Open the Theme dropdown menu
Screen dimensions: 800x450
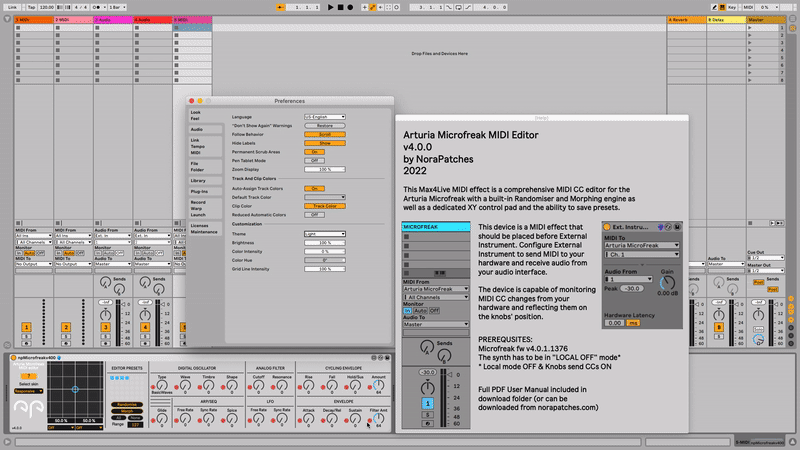click(x=324, y=234)
